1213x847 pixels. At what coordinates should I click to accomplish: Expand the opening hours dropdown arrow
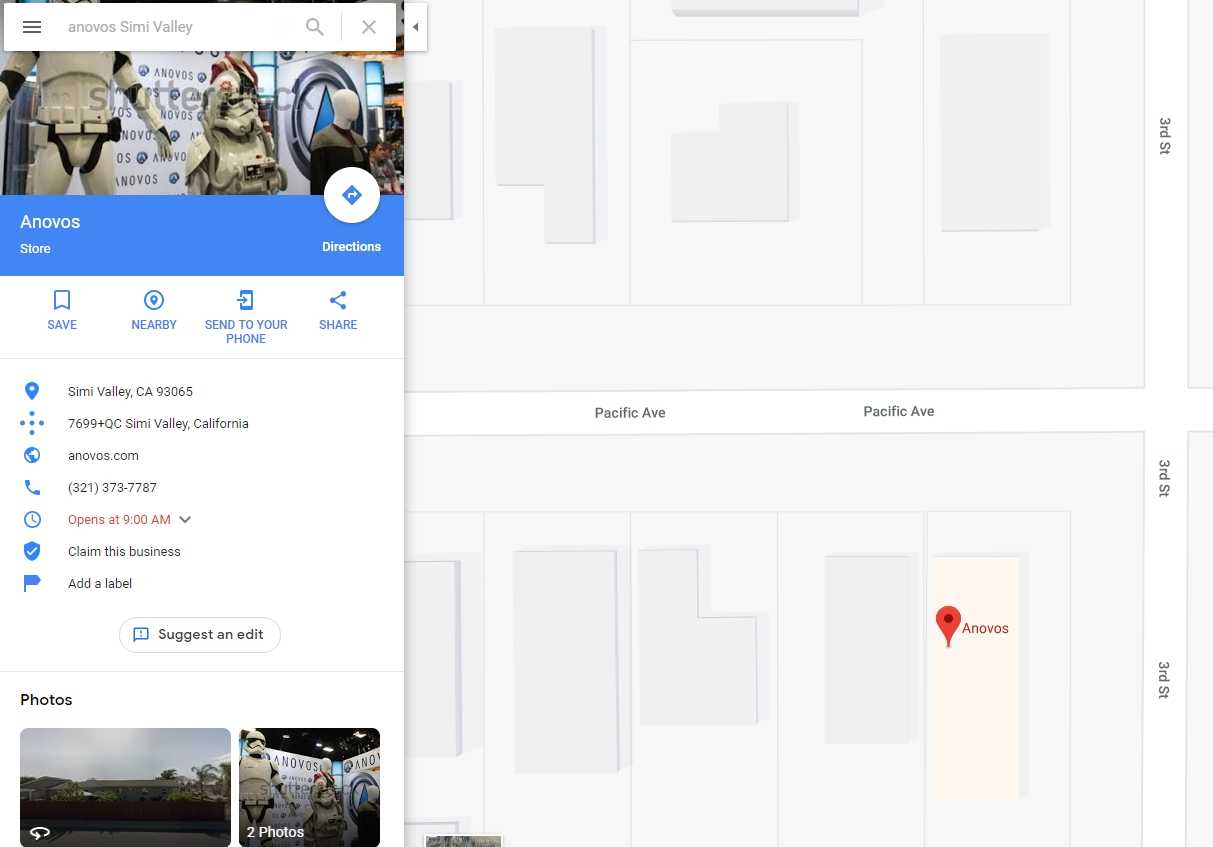pos(185,520)
